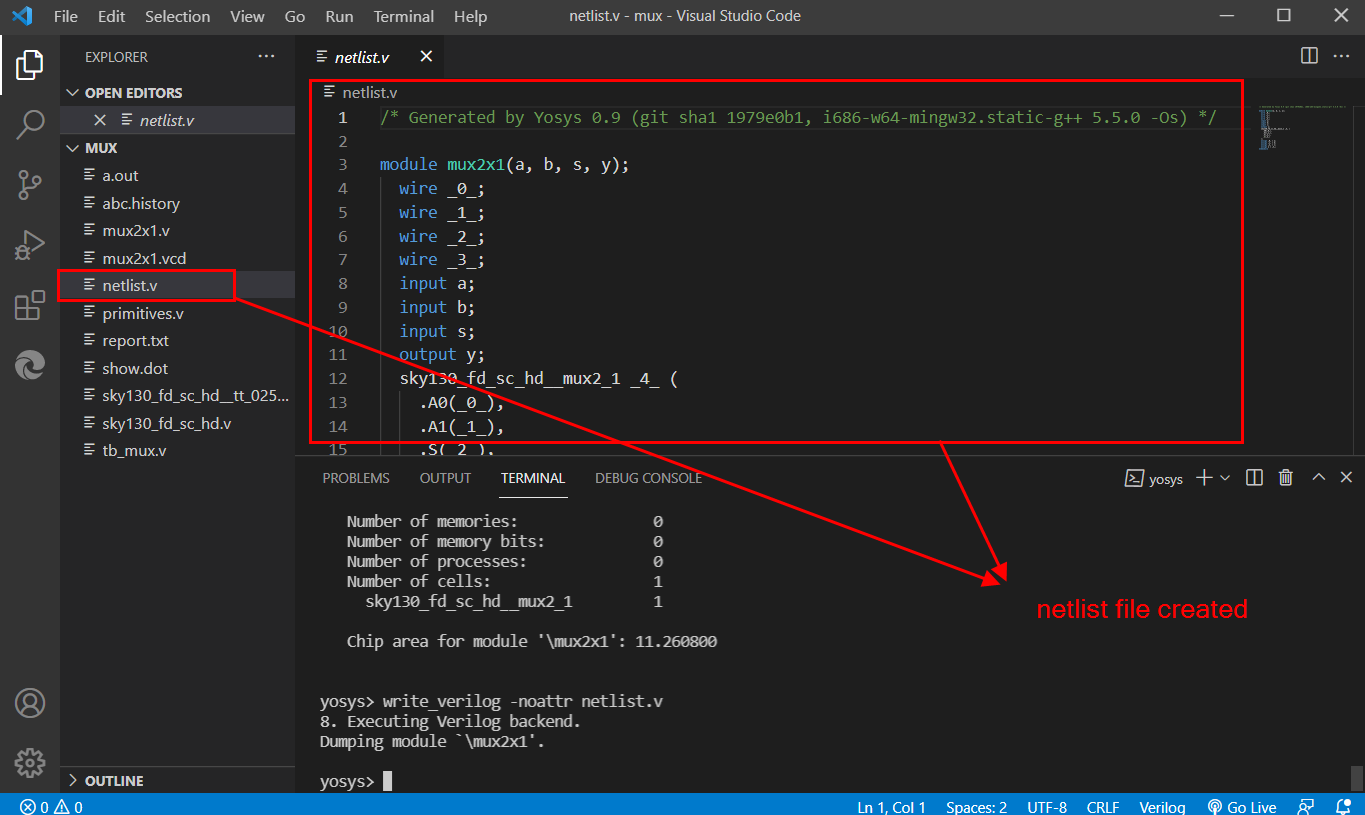This screenshot has width=1365, height=815.
Task: Open the Edge browser tools icon
Action: pyautogui.click(x=29, y=366)
